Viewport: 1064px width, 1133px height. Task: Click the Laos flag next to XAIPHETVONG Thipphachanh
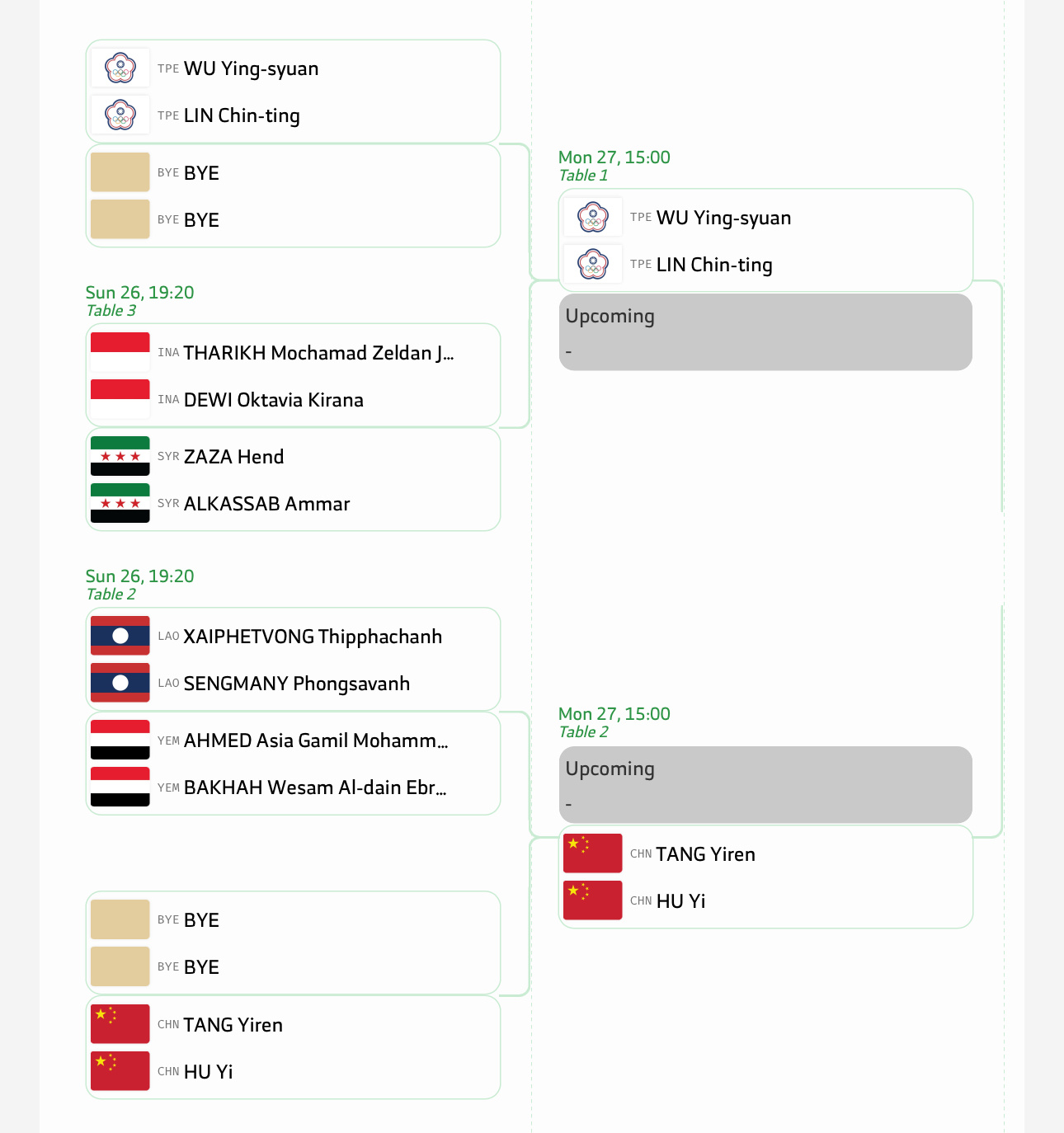tap(120, 637)
